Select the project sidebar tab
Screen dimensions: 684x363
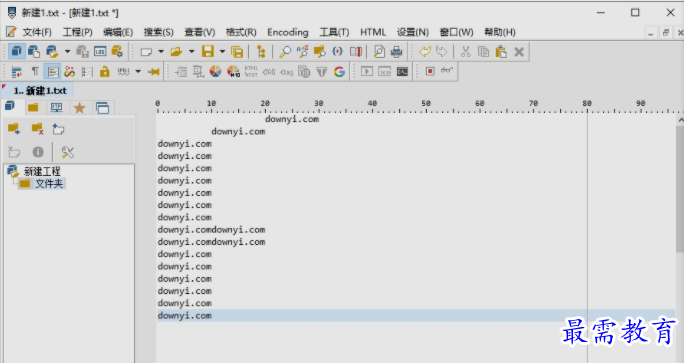pos(10,107)
